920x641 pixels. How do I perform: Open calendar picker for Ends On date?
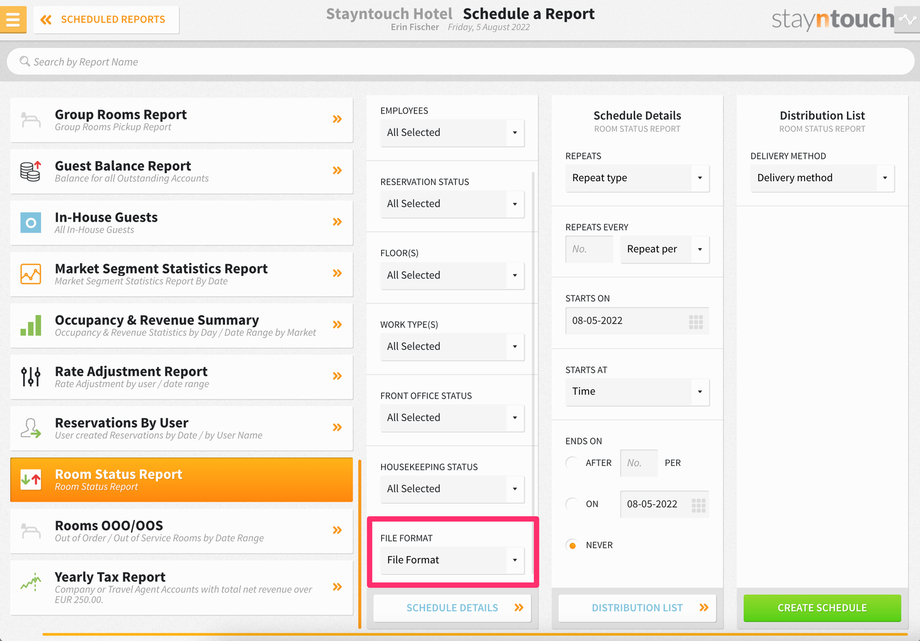698,505
